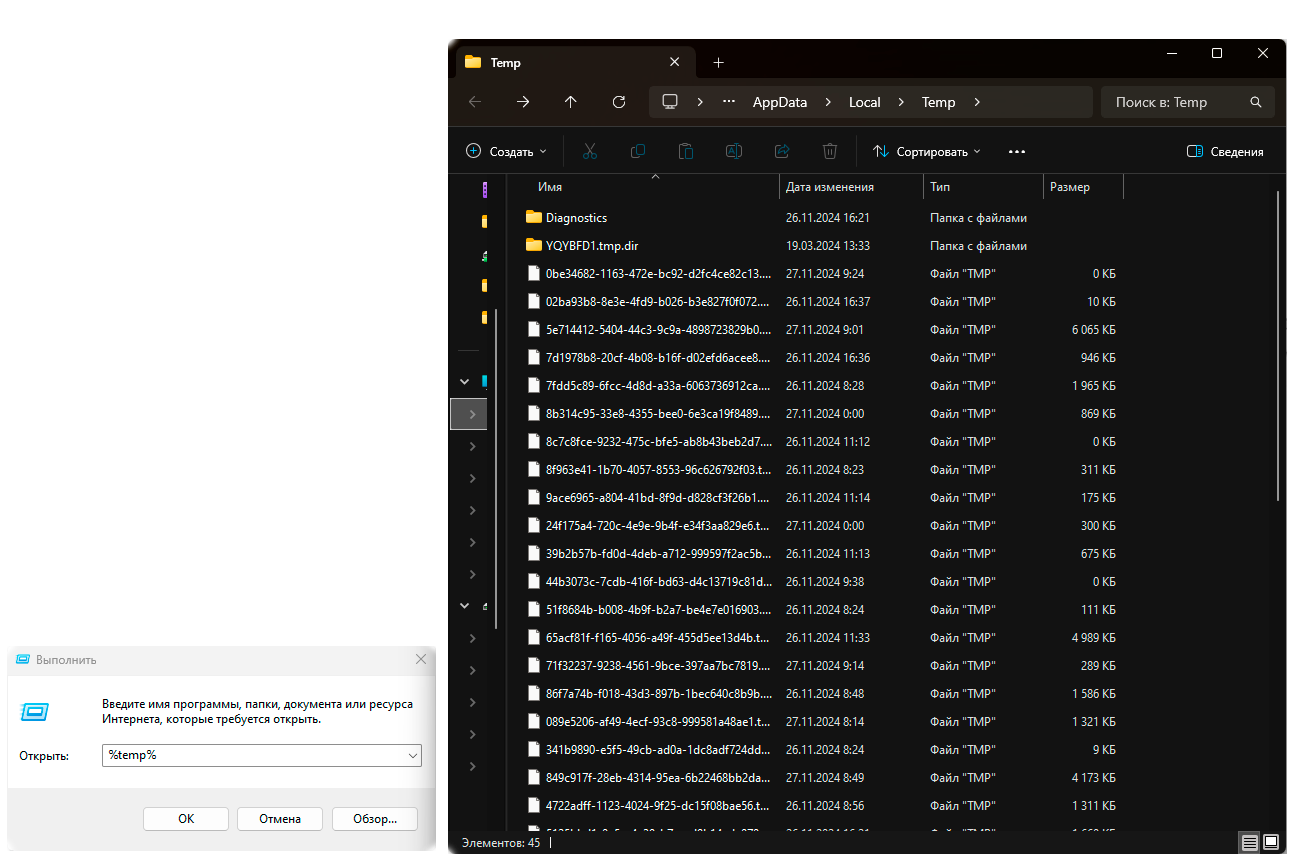Open the Создать dropdown menu

(506, 152)
